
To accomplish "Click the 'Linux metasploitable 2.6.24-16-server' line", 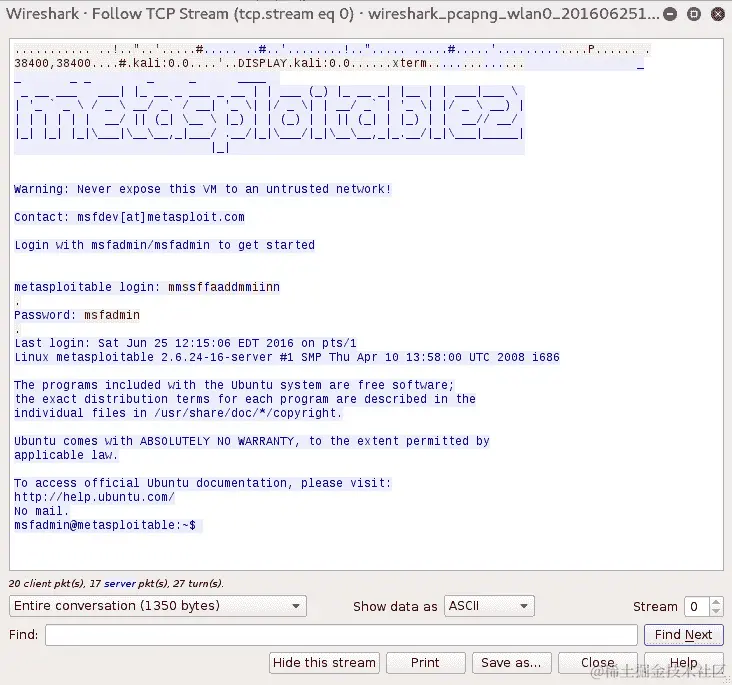I will (287, 357).
